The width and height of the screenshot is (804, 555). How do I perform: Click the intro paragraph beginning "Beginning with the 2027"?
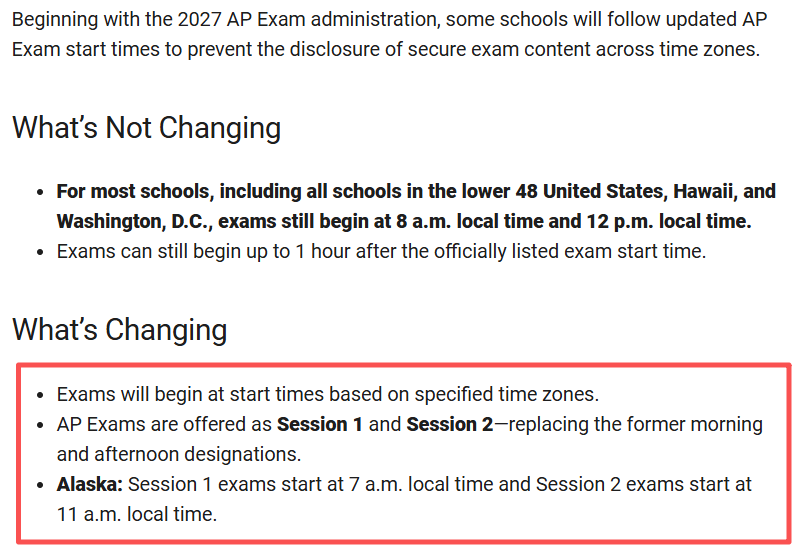389,34
